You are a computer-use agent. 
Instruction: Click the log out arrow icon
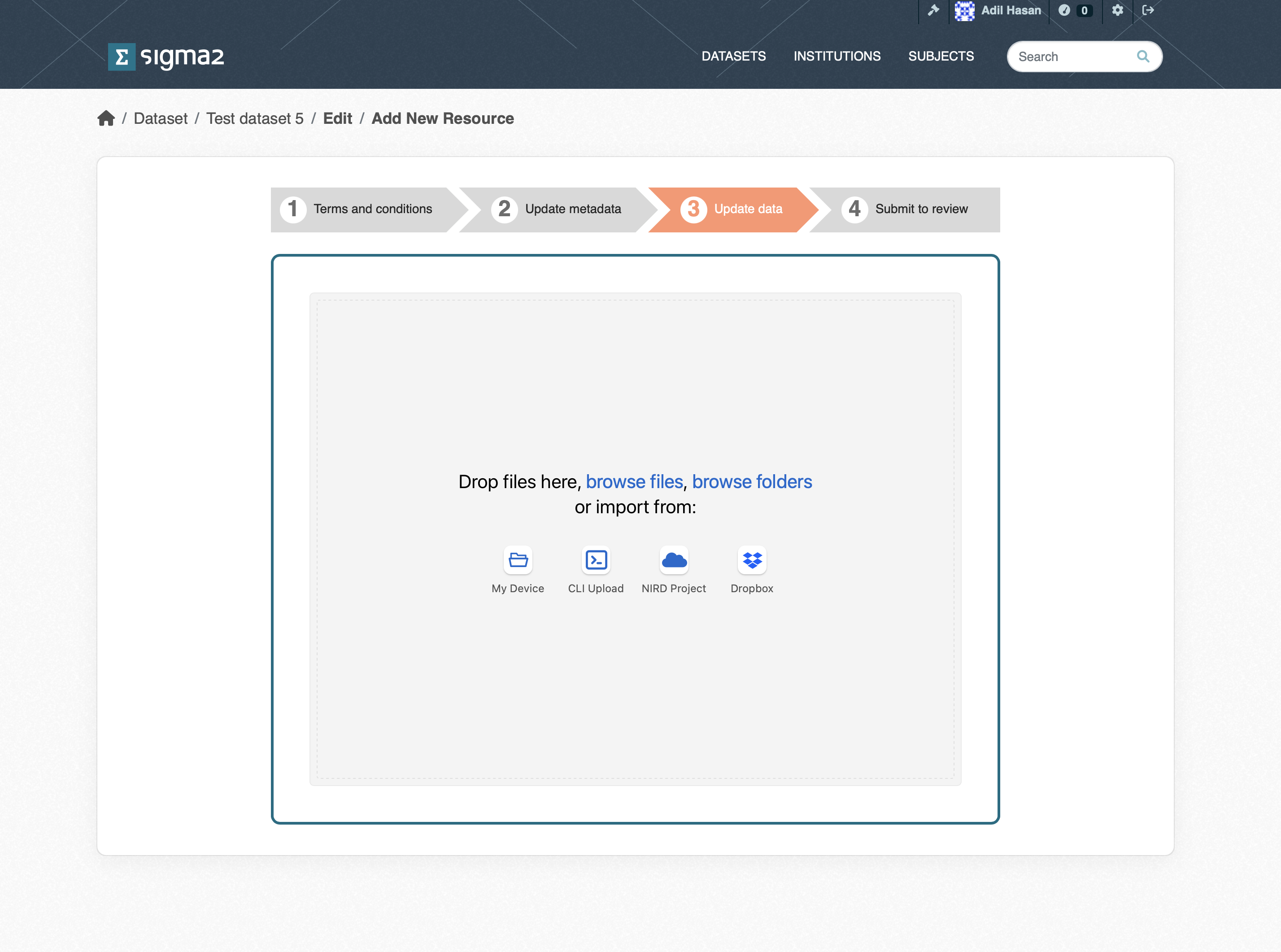(1148, 10)
